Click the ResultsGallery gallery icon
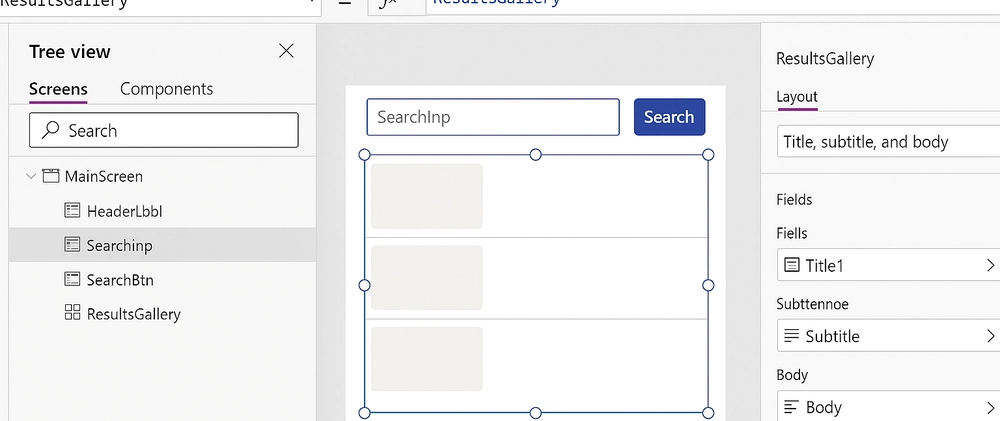 point(72,313)
